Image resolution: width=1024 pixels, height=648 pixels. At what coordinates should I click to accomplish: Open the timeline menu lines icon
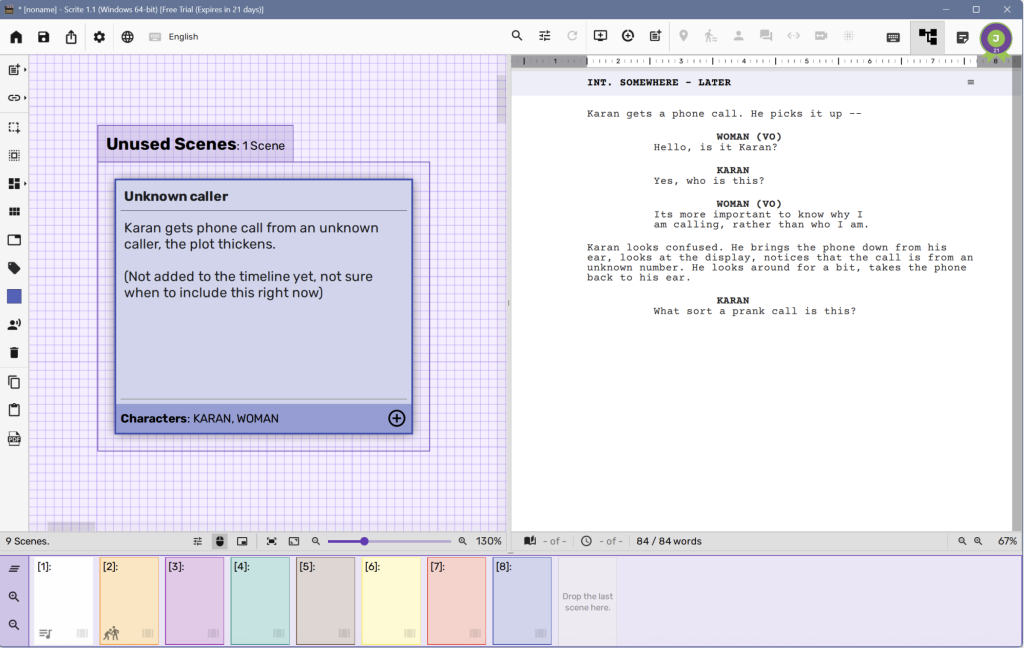tap(14, 569)
